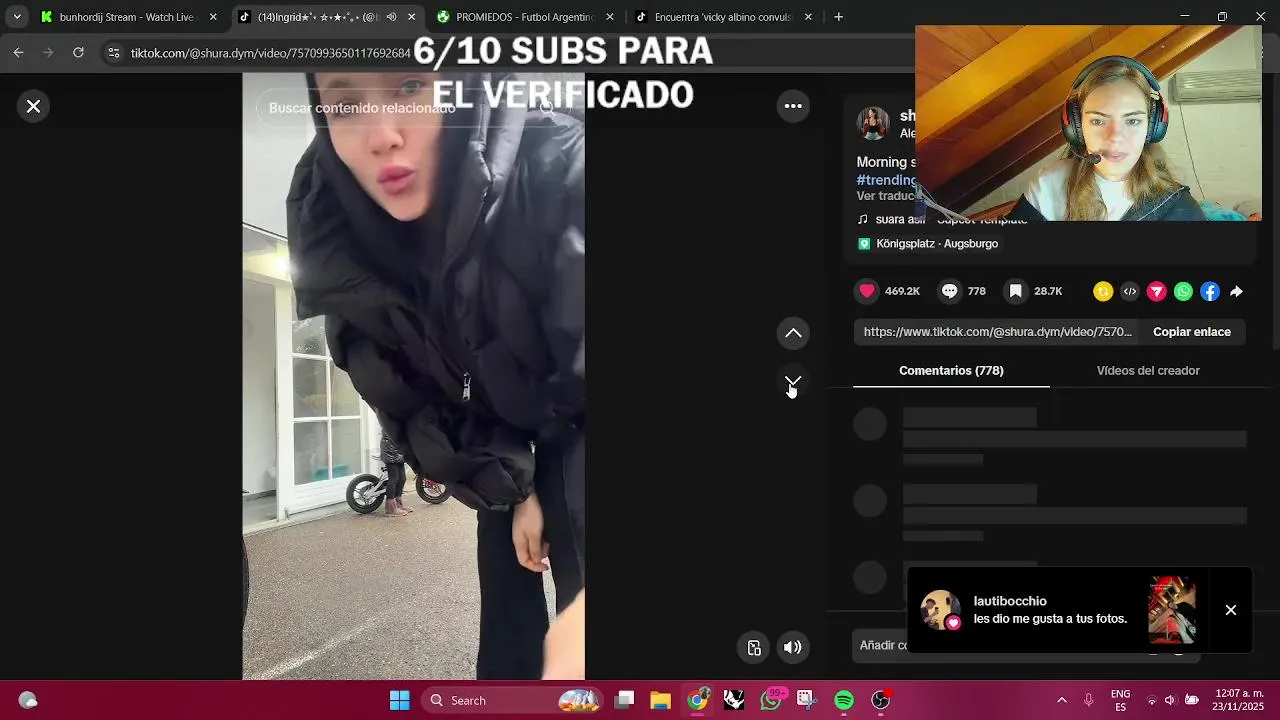The image size is (1280, 720).
Task: Click Copiar enlace button
Action: click(1192, 332)
